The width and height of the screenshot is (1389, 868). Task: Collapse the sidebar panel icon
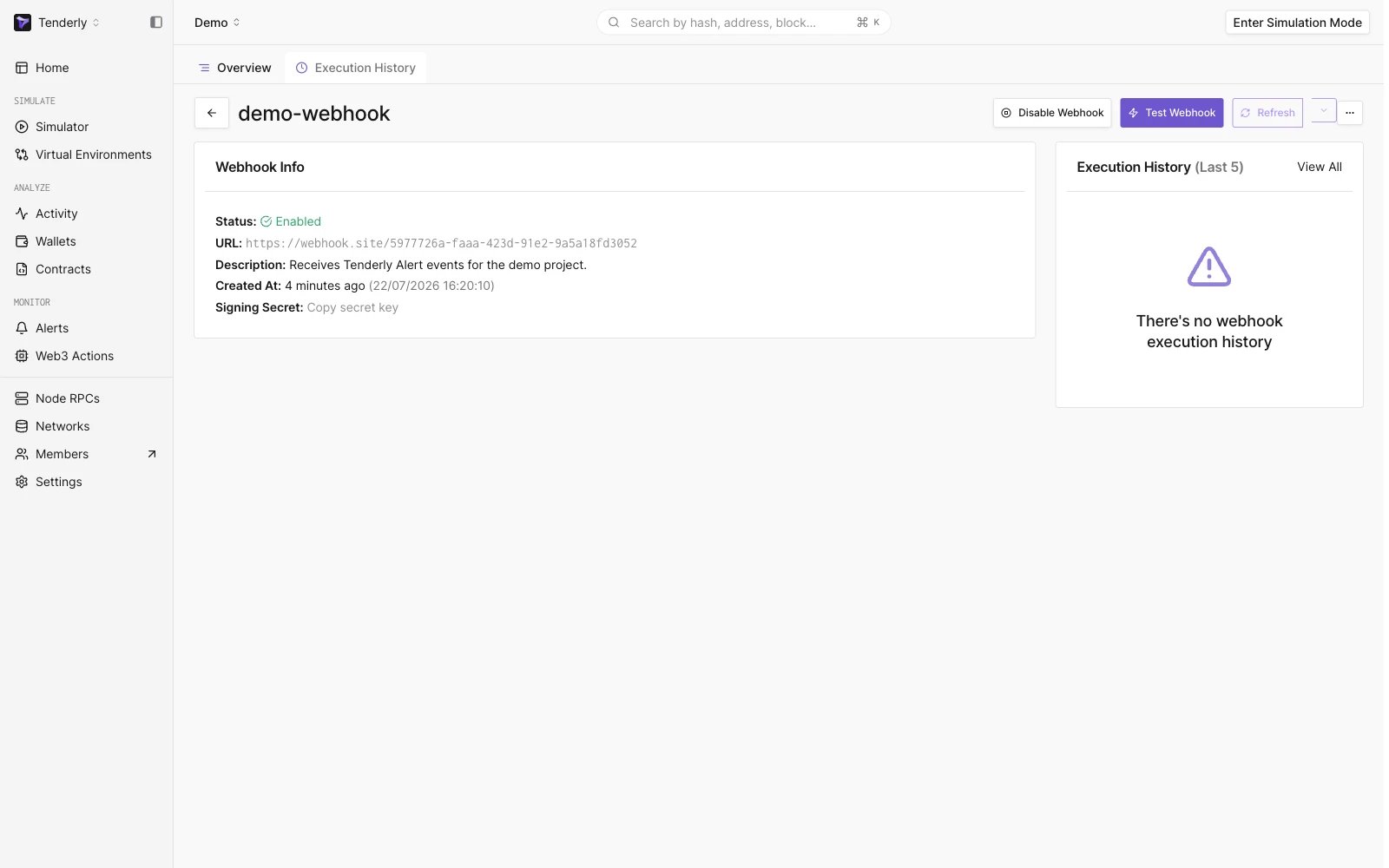(x=156, y=23)
